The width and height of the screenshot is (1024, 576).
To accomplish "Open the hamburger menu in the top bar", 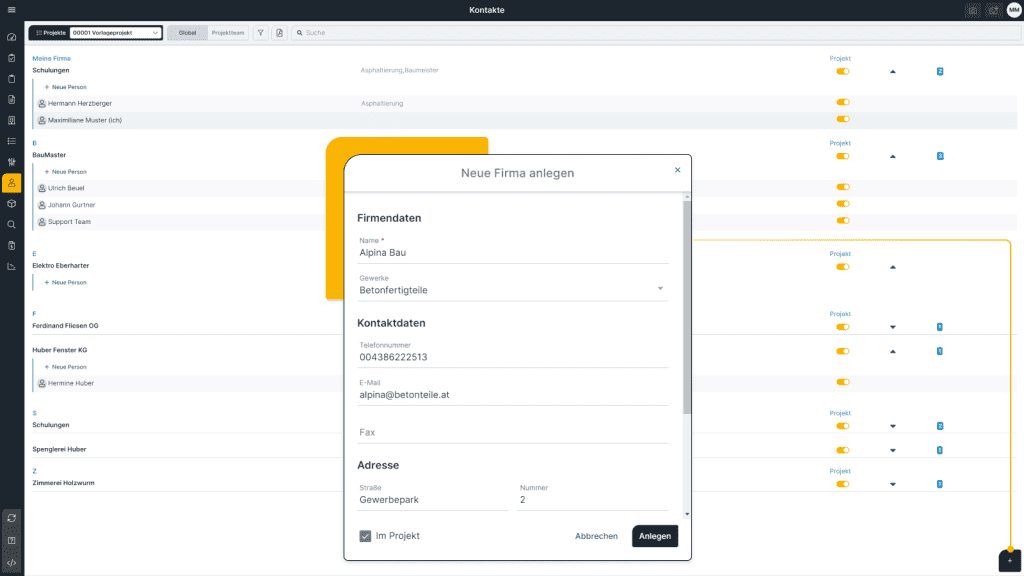I will (11, 10).
